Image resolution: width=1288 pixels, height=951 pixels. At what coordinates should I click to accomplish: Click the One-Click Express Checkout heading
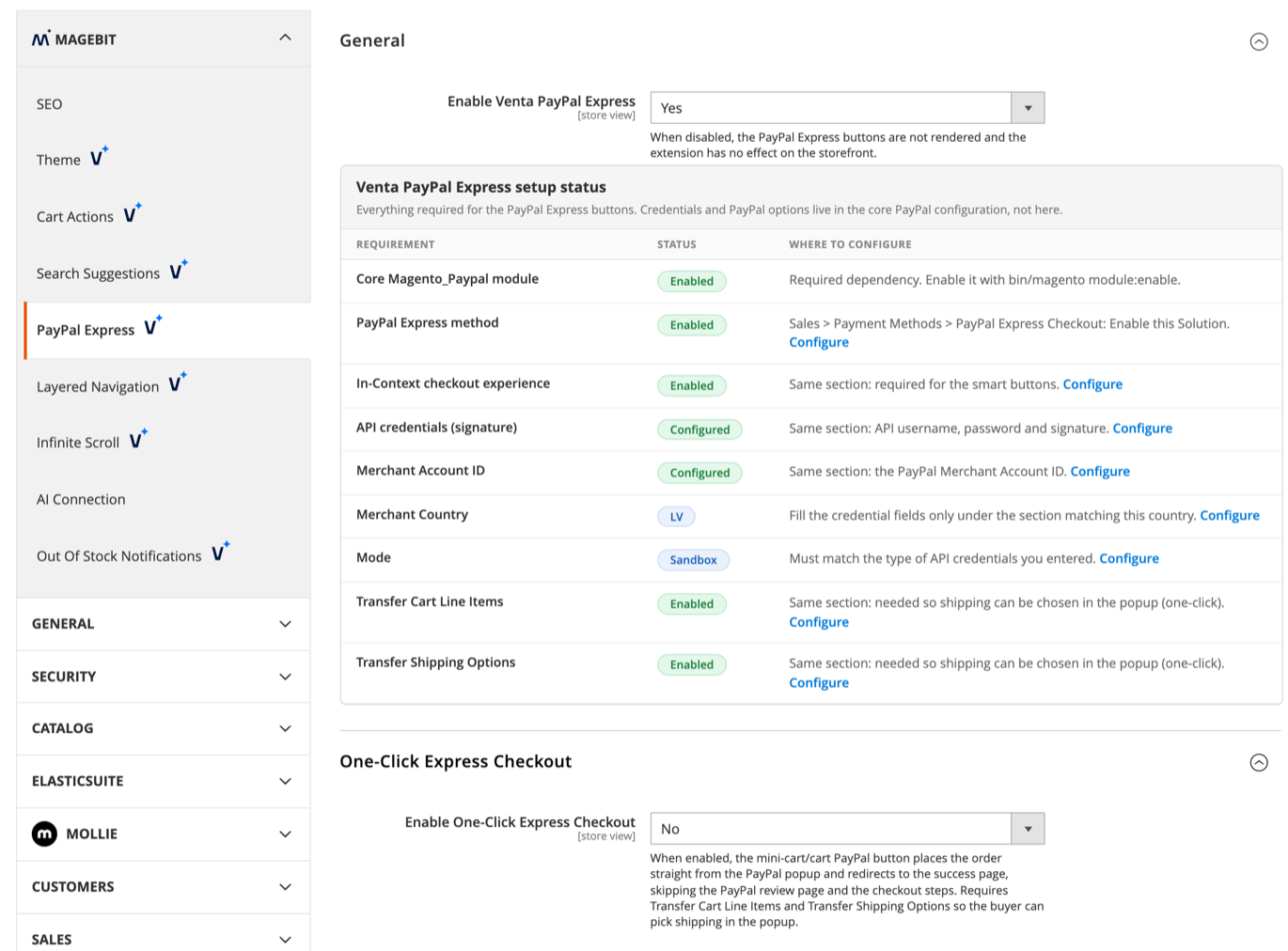pos(456,762)
